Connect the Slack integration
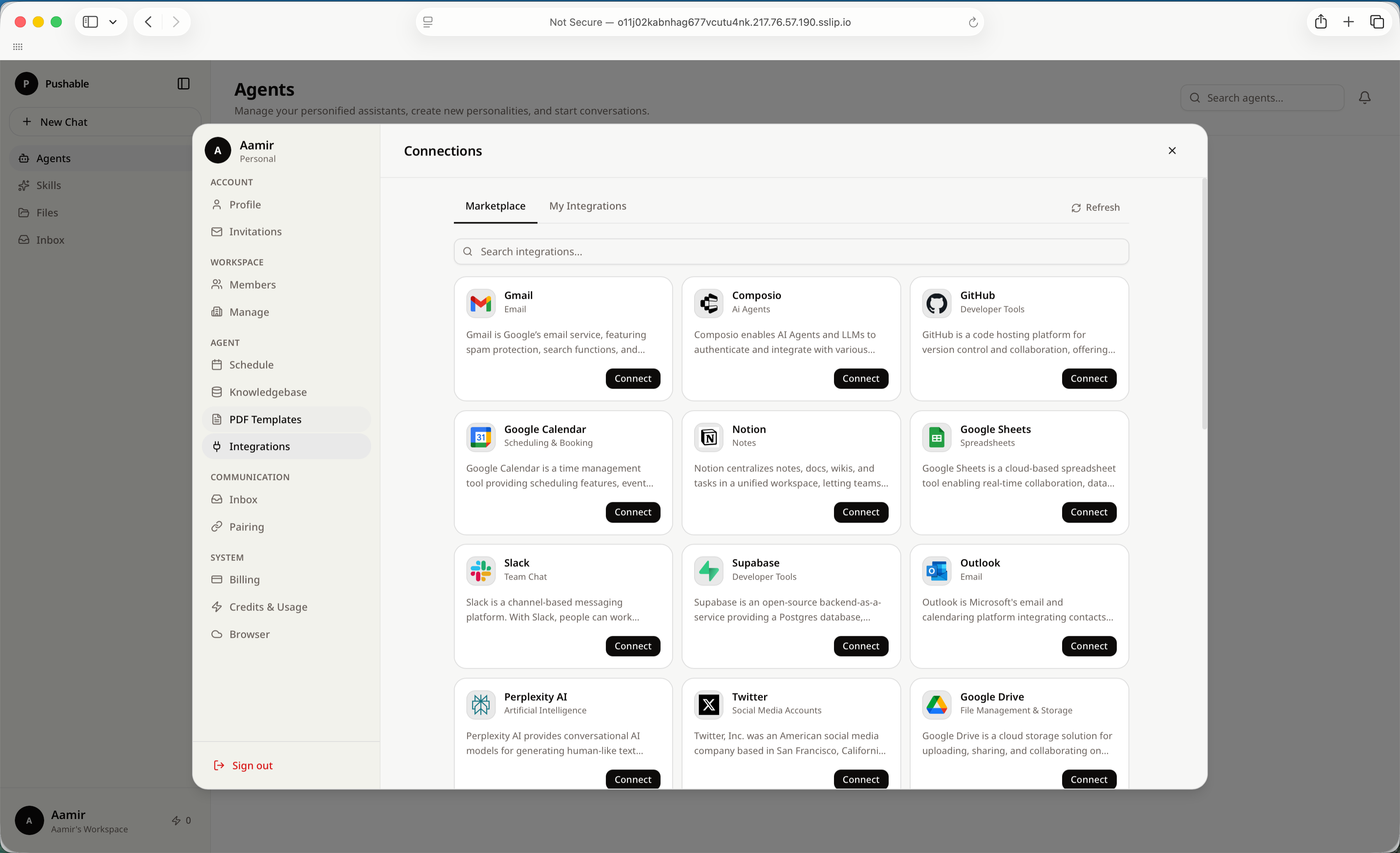The width and height of the screenshot is (1400, 853). click(x=632, y=646)
